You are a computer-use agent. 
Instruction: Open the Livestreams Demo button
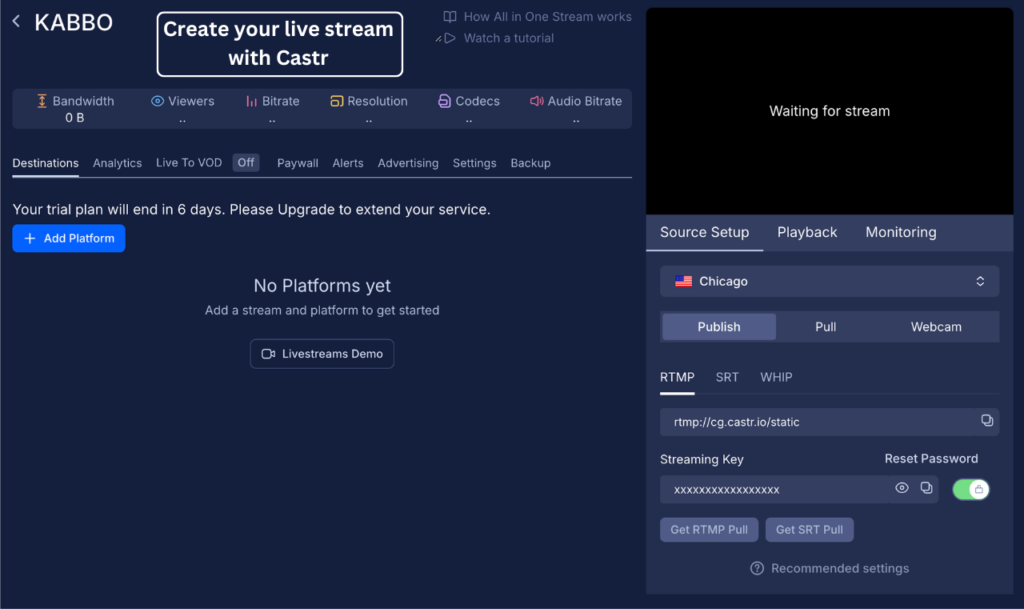coord(322,354)
